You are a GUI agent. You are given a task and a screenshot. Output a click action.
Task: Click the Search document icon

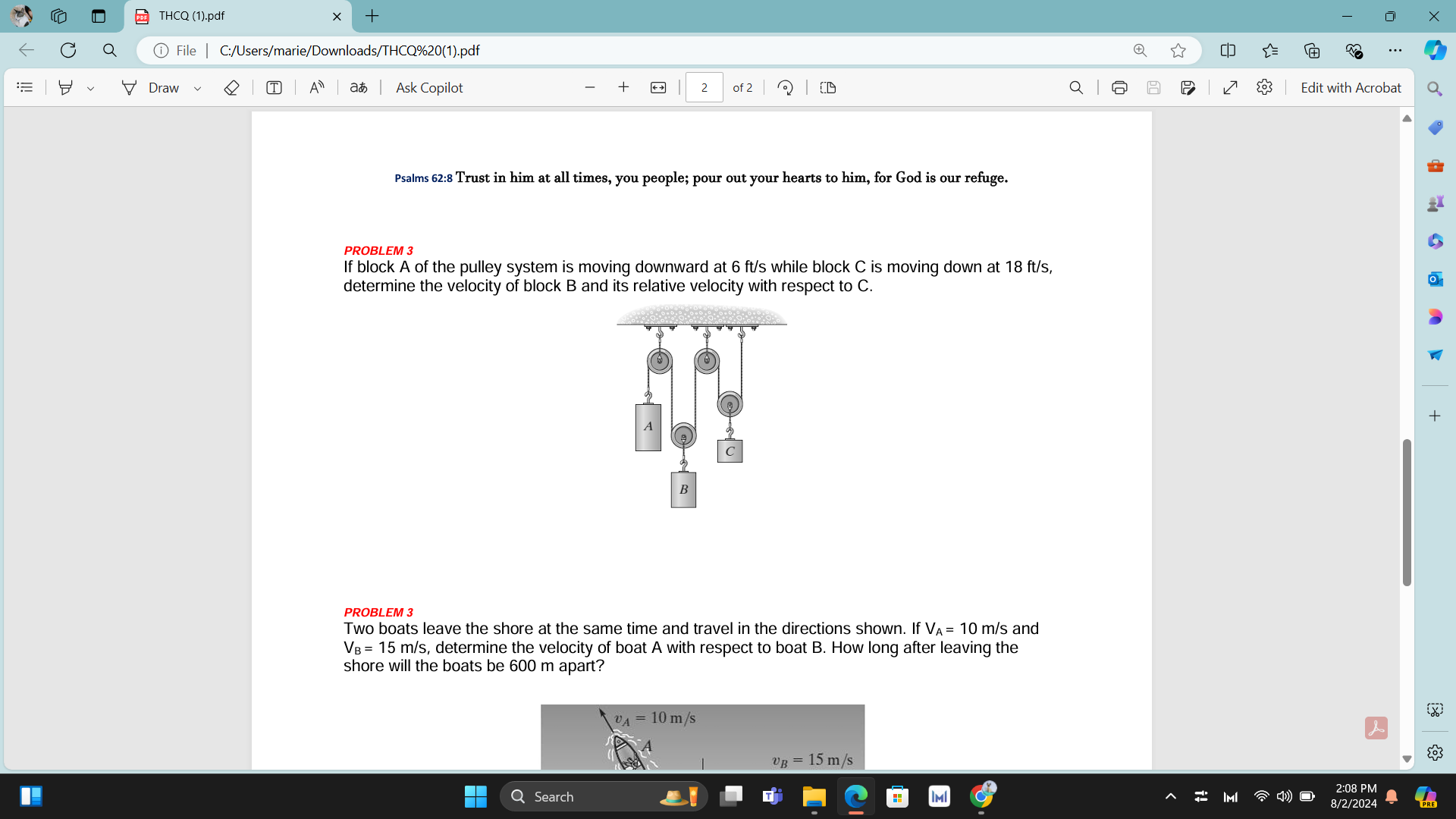[x=1075, y=87]
